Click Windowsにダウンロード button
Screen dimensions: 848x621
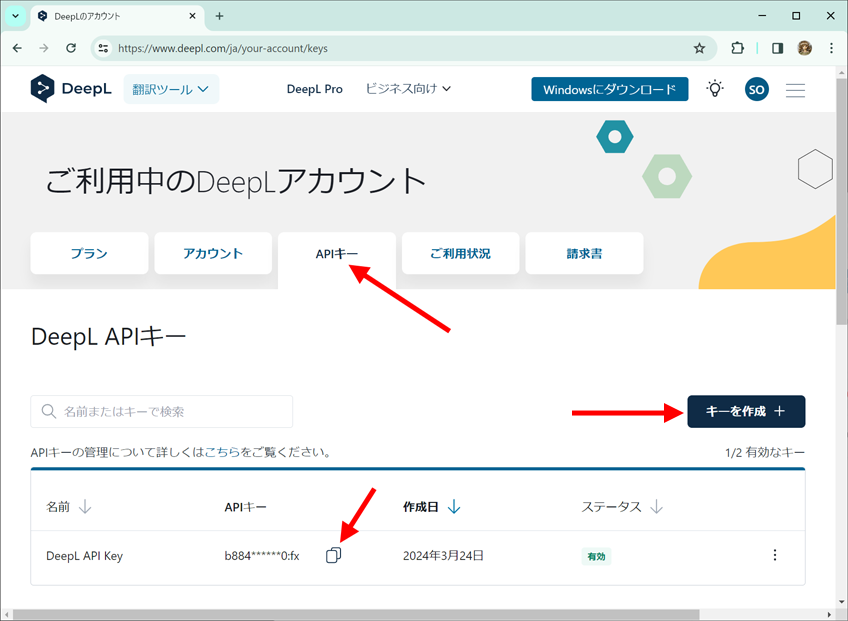[609, 89]
